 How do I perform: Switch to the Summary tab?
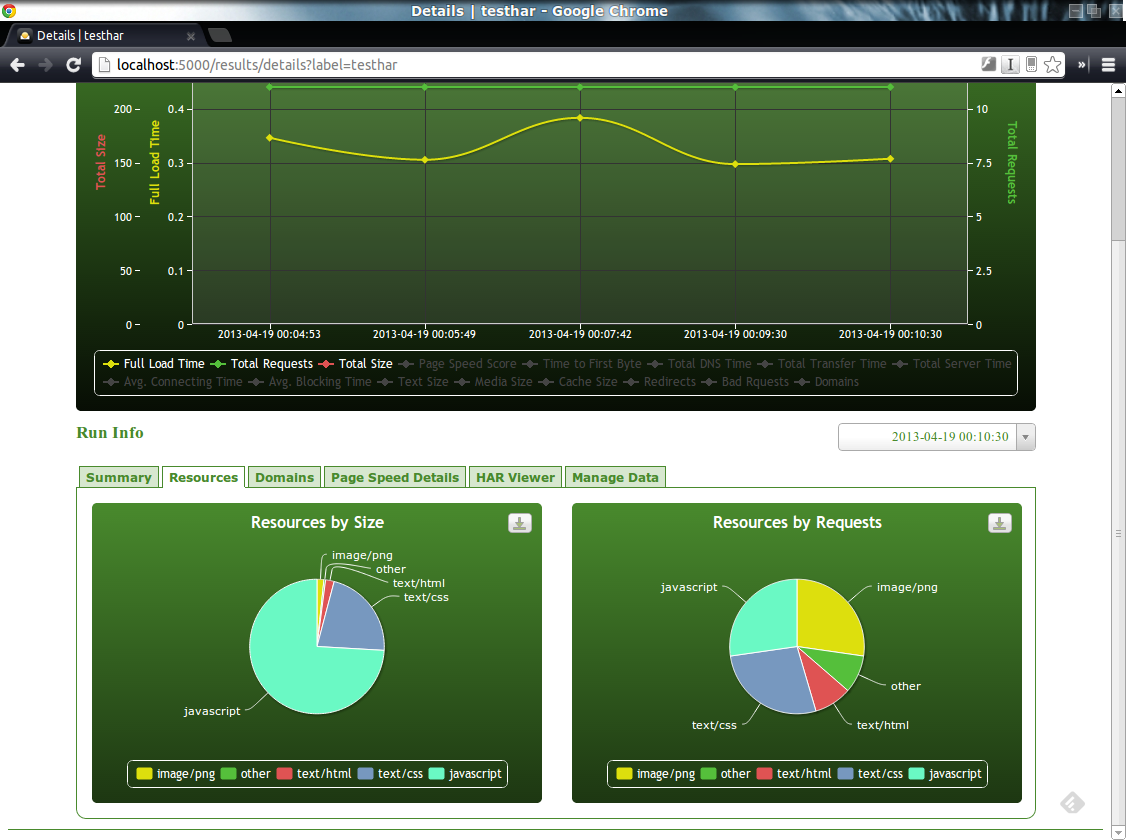click(x=118, y=477)
